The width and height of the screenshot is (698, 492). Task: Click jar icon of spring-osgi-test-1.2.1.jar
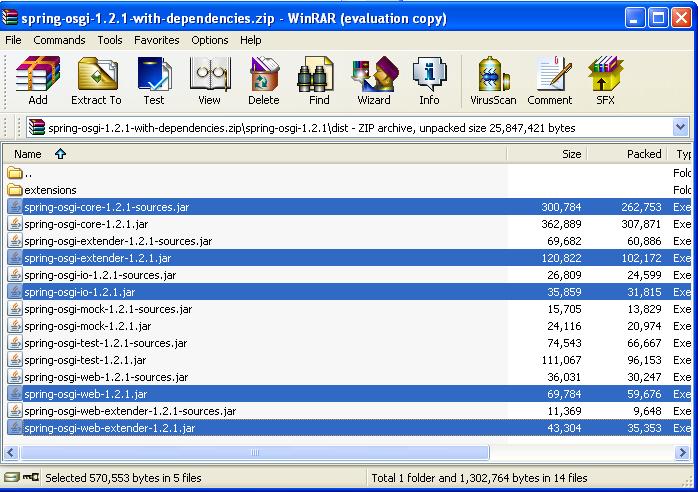(x=15, y=359)
